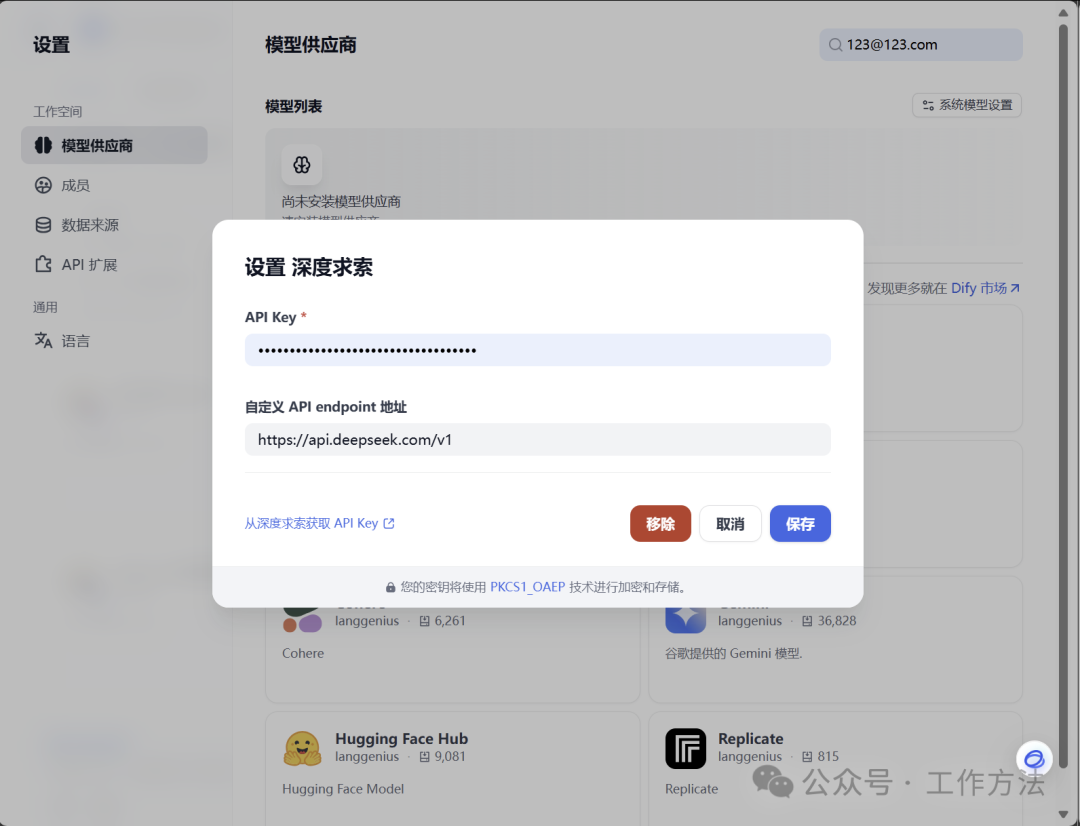Click the database icon for 数据来源
This screenshot has height=826, width=1080.
(43, 225)
